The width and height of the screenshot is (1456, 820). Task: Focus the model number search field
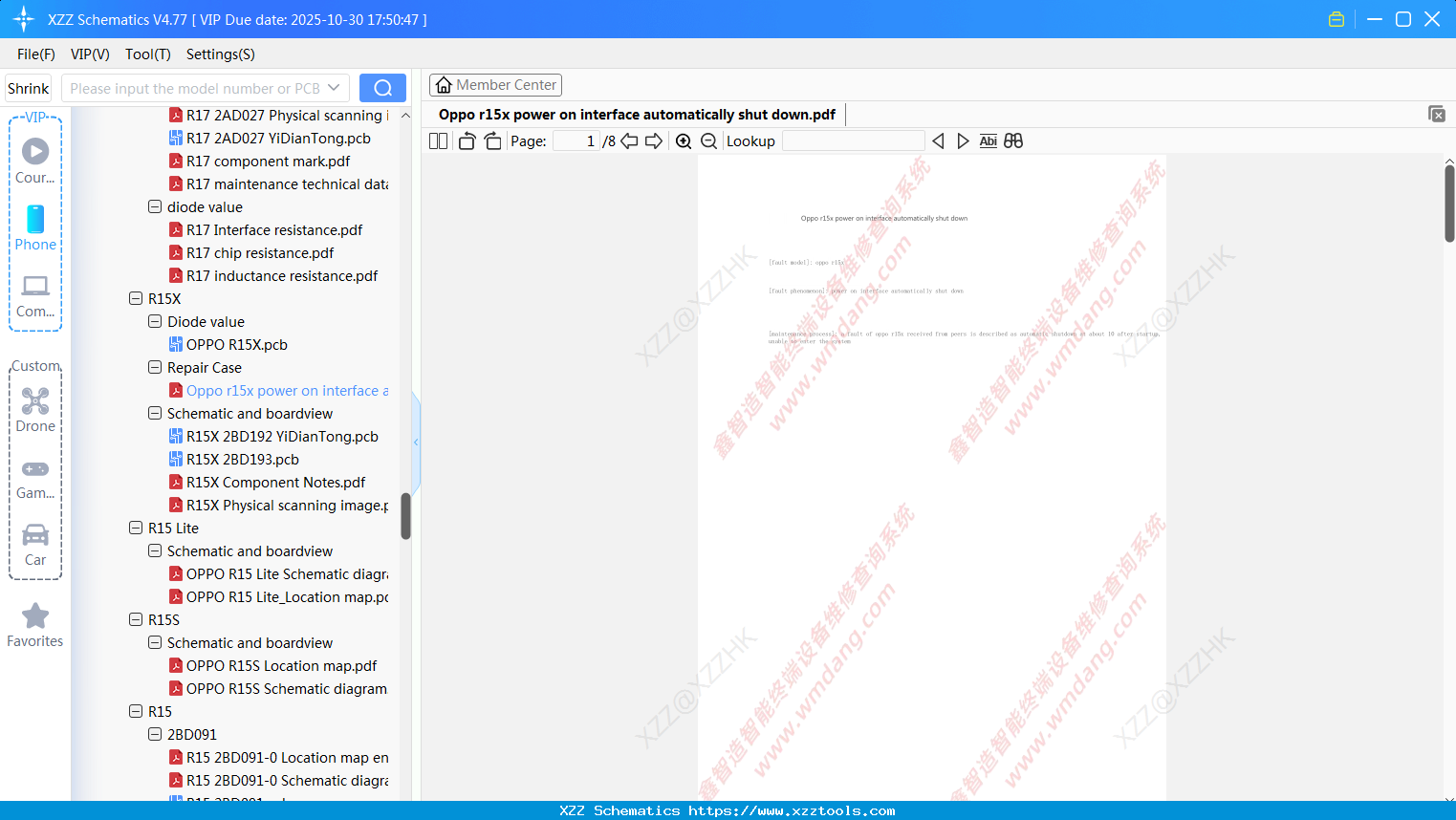pyautogui.click(x=194, y=88)
